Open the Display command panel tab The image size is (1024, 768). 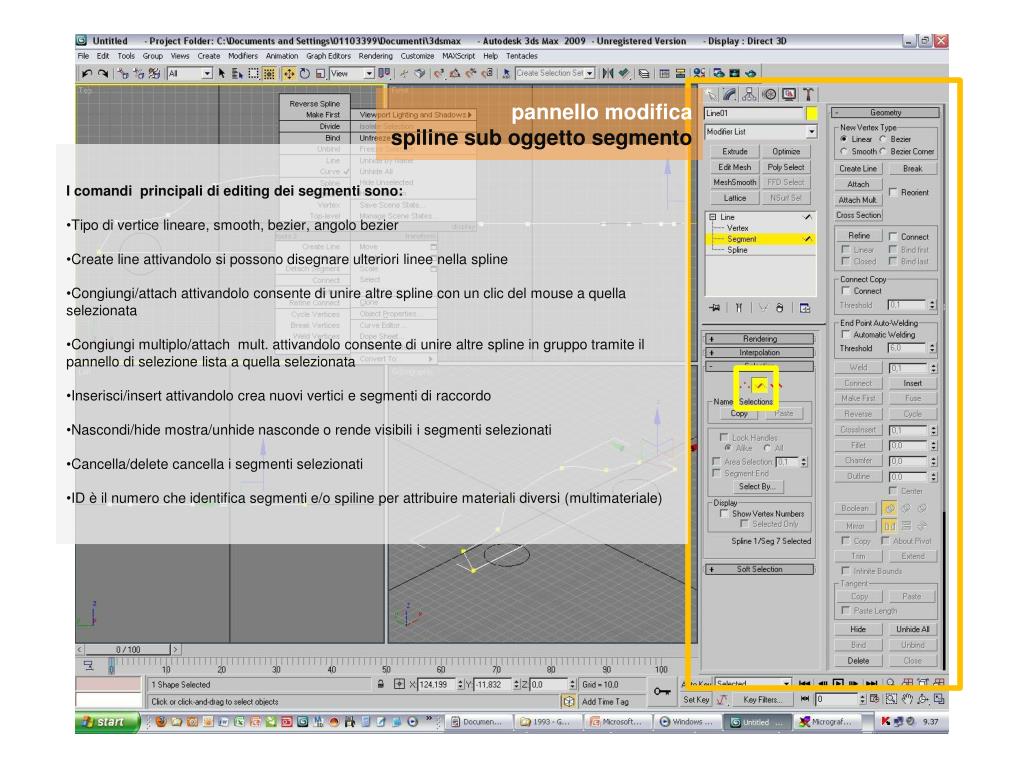click(789, 95)
